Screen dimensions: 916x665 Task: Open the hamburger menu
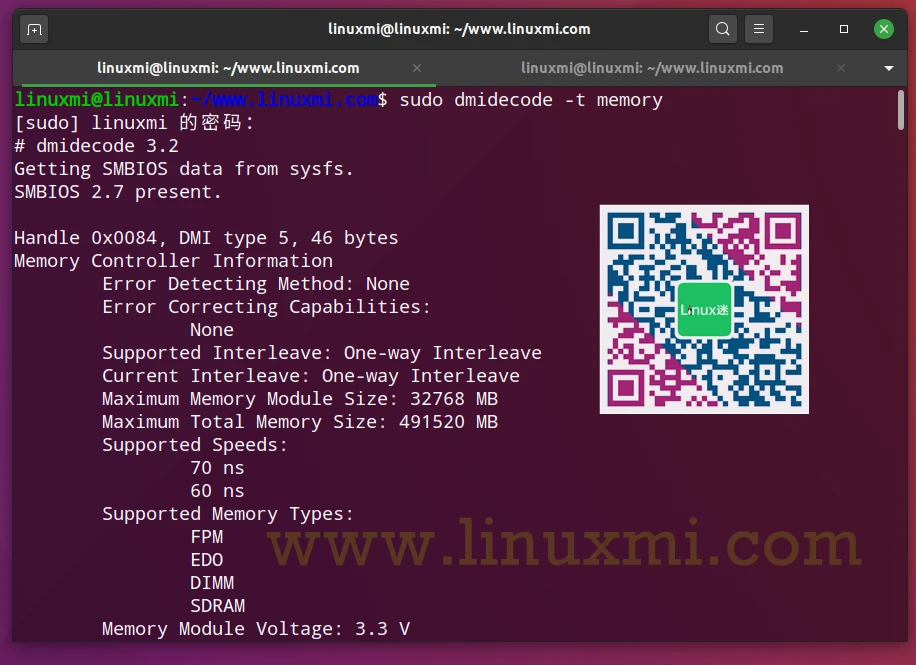(759, 29)
